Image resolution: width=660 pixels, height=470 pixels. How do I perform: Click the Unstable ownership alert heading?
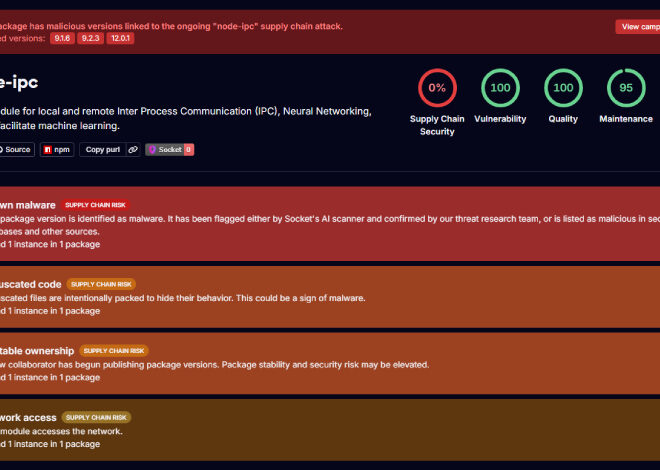[x=37, y=351]
